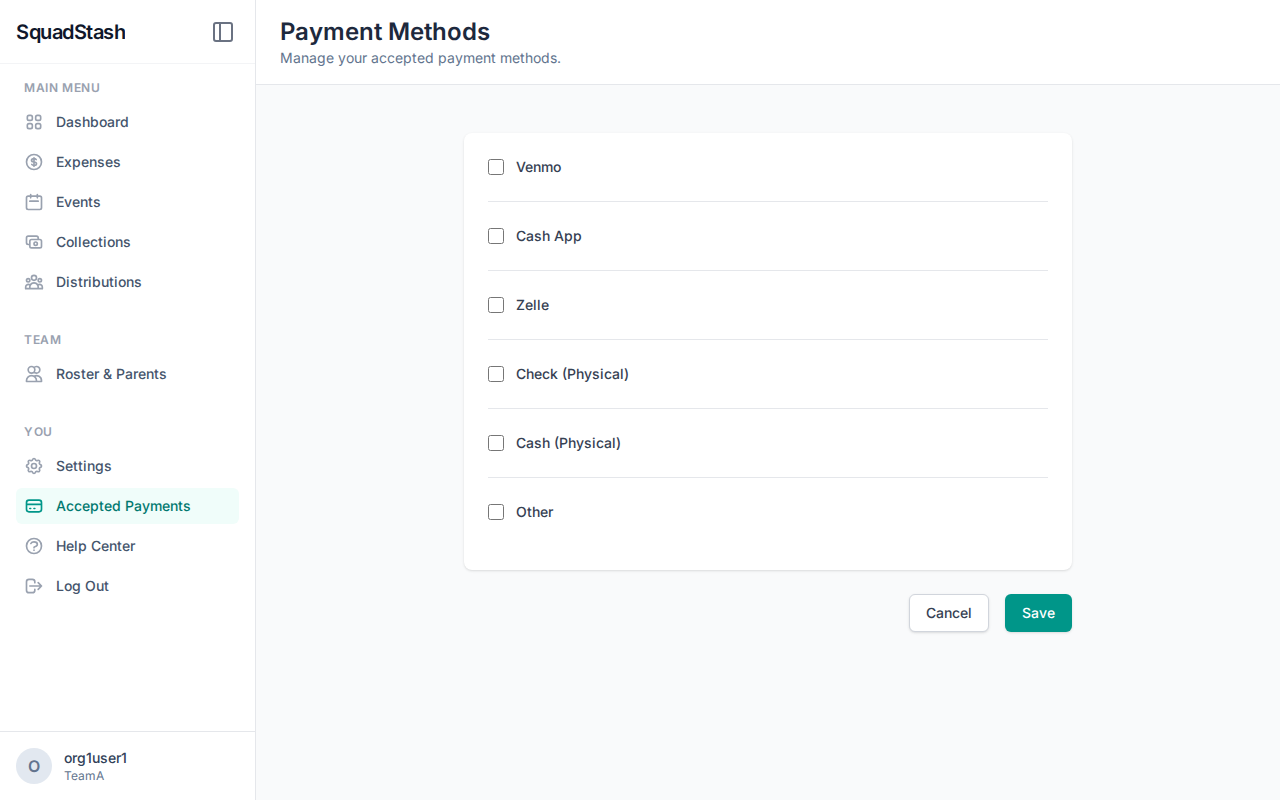Open Settings via the gear icon
Viewport: 1280px width, 800px height.
33,466
